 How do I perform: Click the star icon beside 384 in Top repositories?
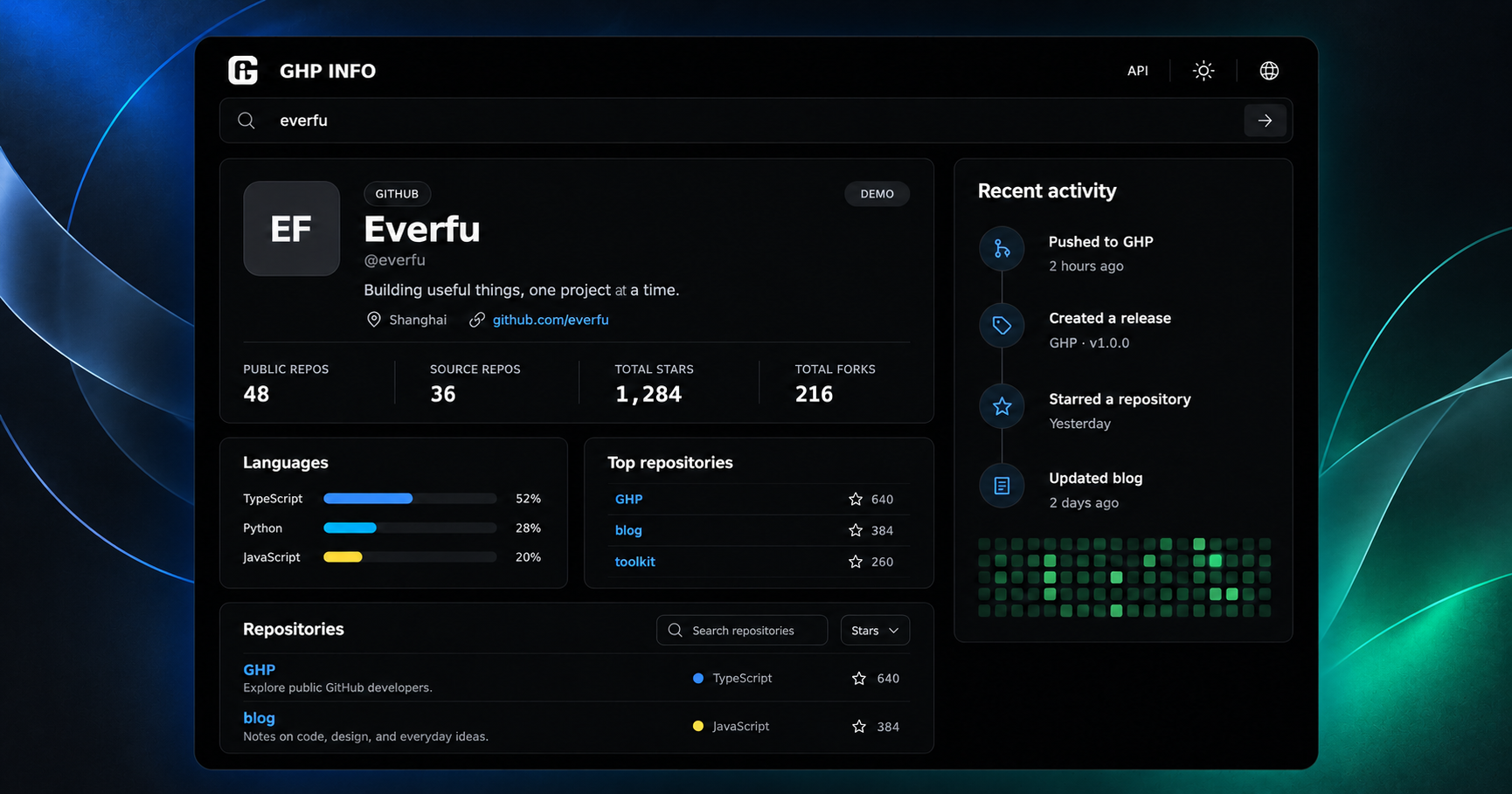pyautogui.click(x=856, y=530)
